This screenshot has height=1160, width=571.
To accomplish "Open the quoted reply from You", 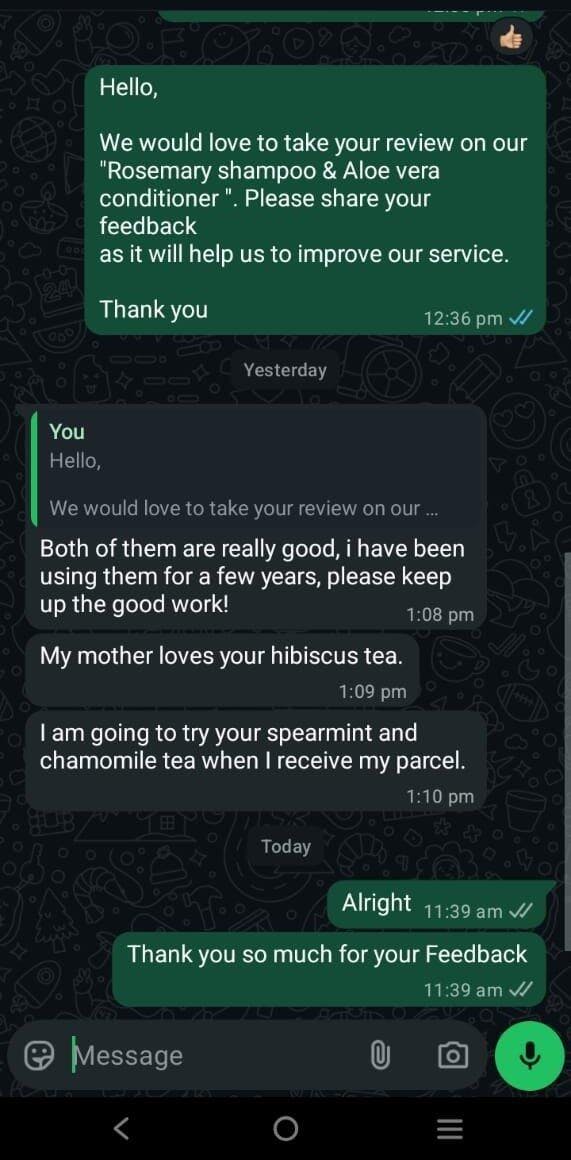I will (257, 470).
